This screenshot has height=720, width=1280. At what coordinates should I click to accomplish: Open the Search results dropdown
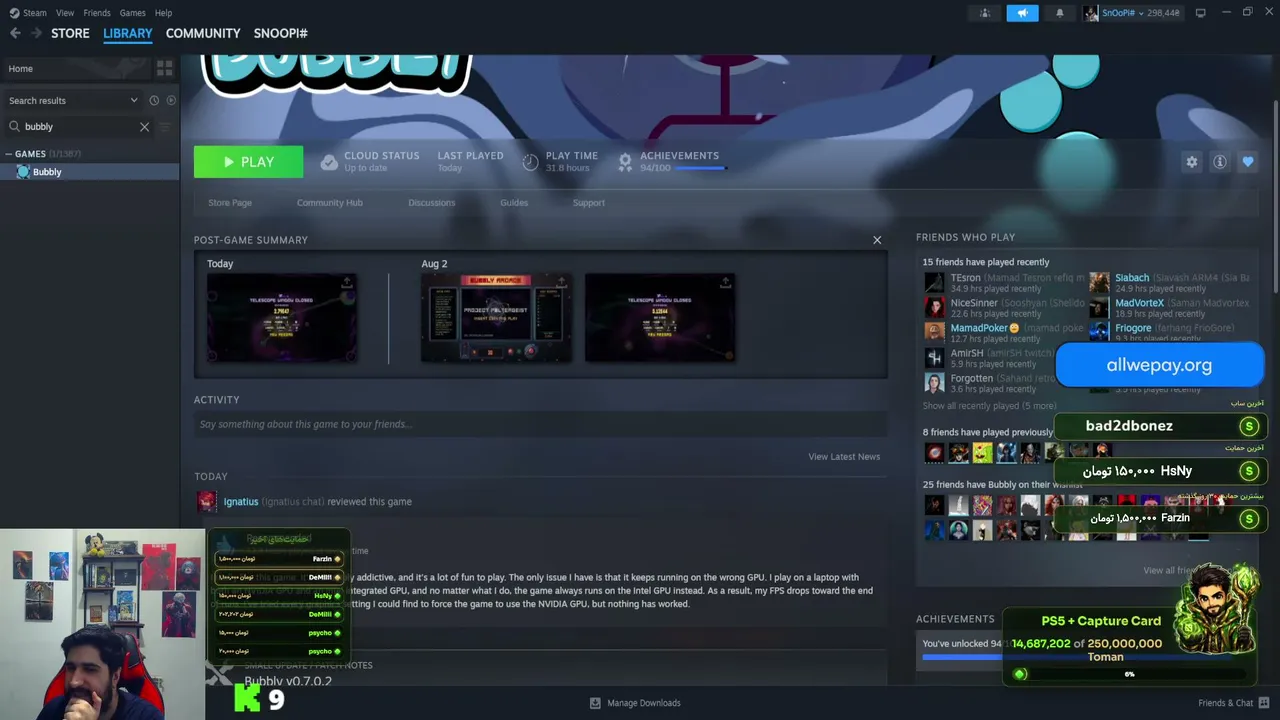(73, 100)
